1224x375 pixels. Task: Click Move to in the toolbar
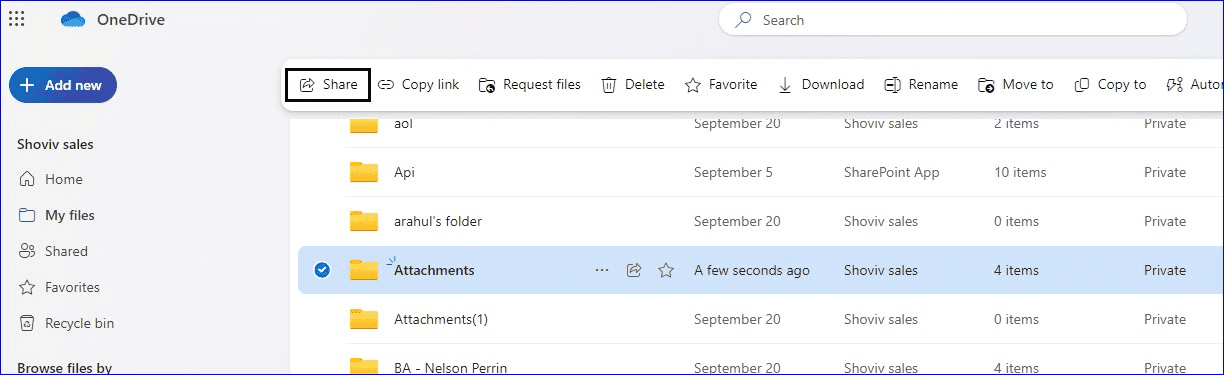(1015, 85)
